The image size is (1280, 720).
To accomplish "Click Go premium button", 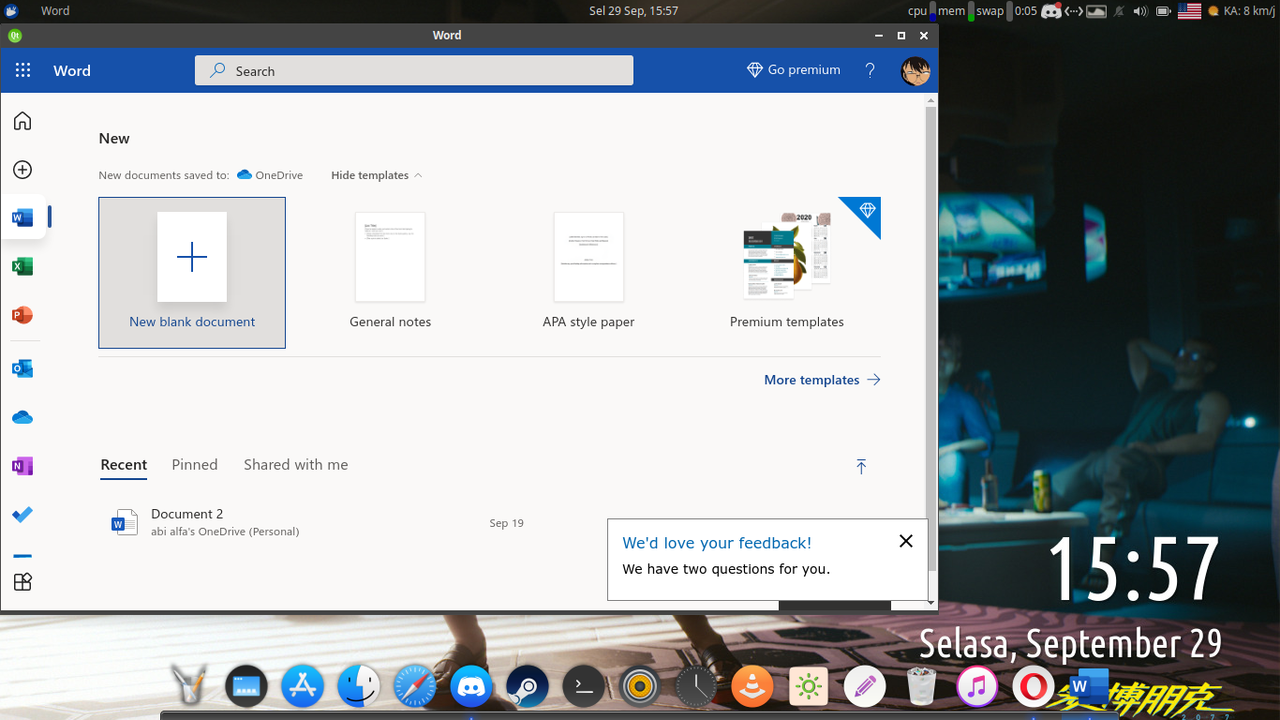I will 793,70.
